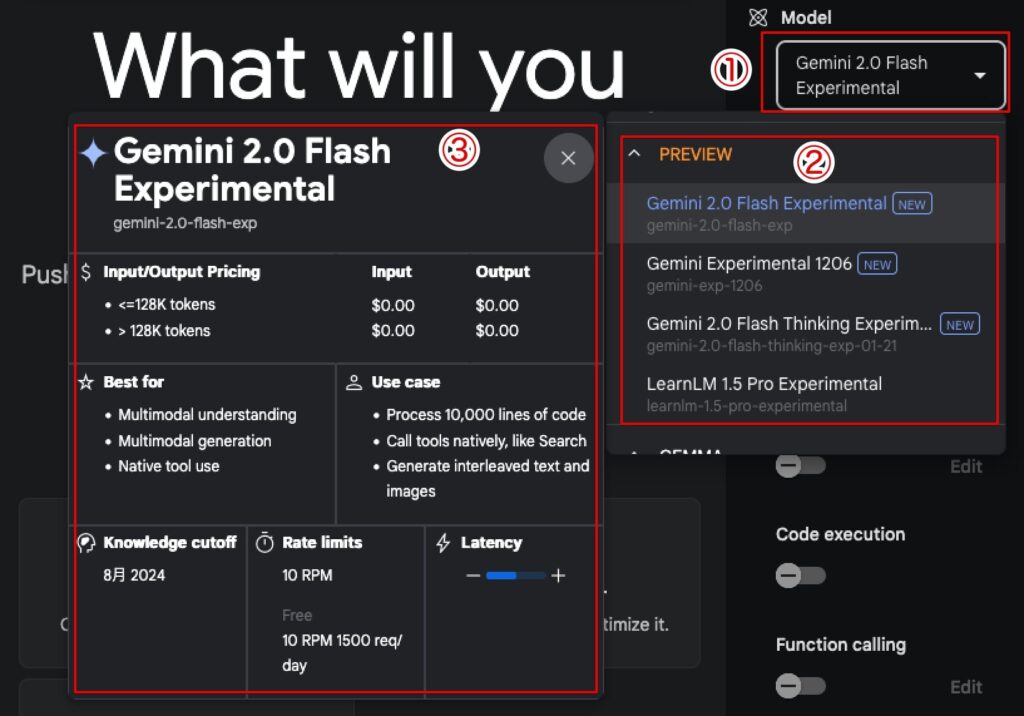1024x716 pixels.
Task: Collapse the PREVIEW model group
Action: point(633,154)
